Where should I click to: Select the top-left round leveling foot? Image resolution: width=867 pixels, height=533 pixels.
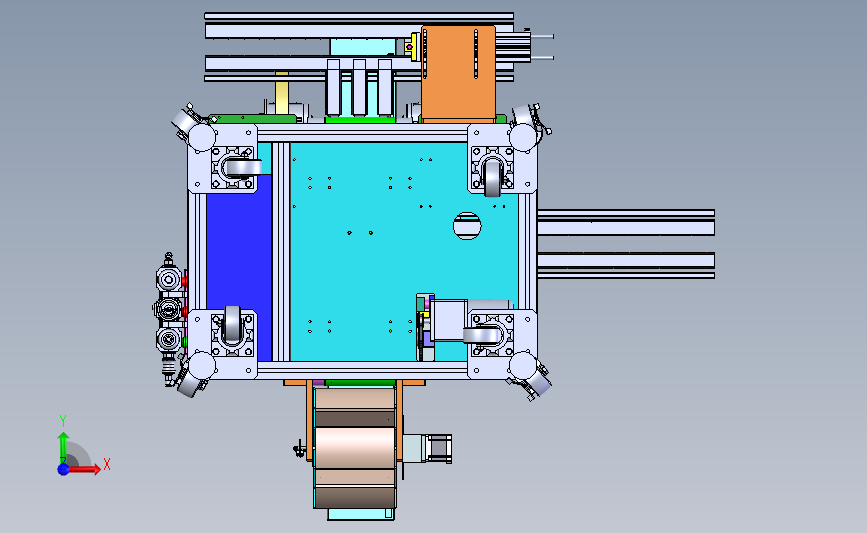coord(202,137)
